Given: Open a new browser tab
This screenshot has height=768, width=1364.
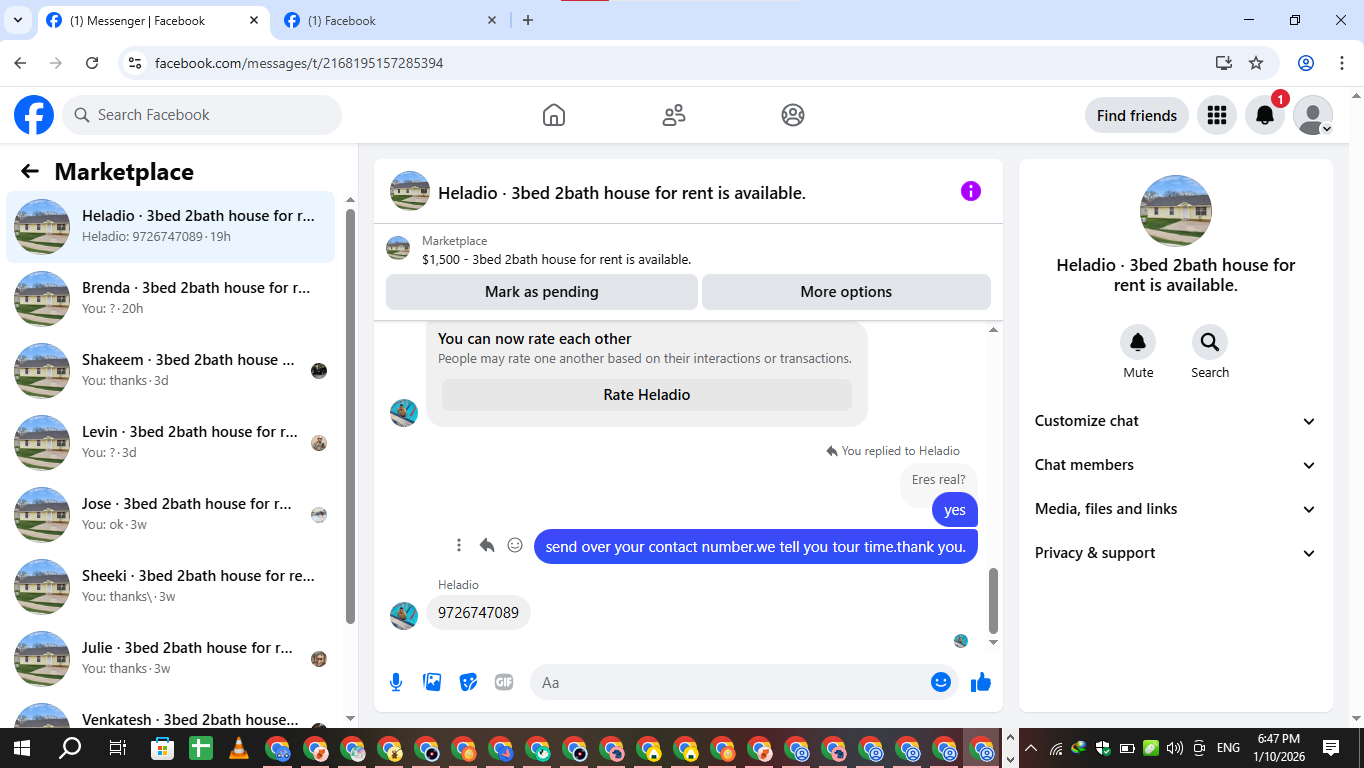Looking at the screenshot, I should click(528, 20).
